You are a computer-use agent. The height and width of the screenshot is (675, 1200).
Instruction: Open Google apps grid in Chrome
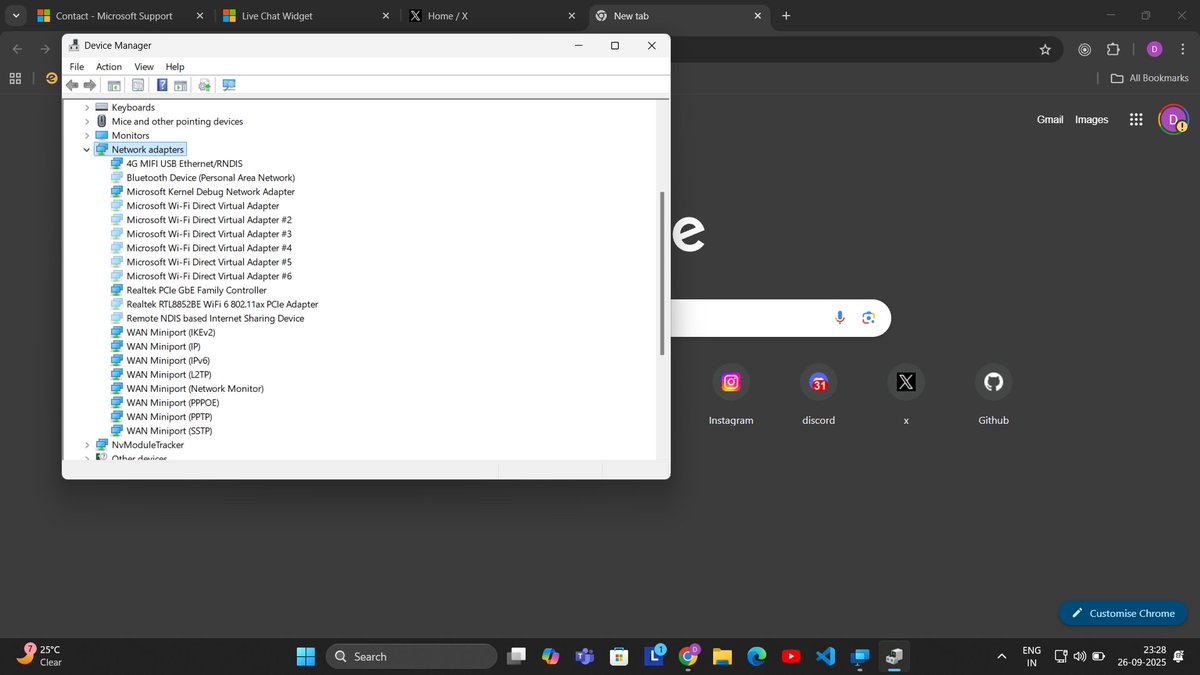tap(1136, 119)
